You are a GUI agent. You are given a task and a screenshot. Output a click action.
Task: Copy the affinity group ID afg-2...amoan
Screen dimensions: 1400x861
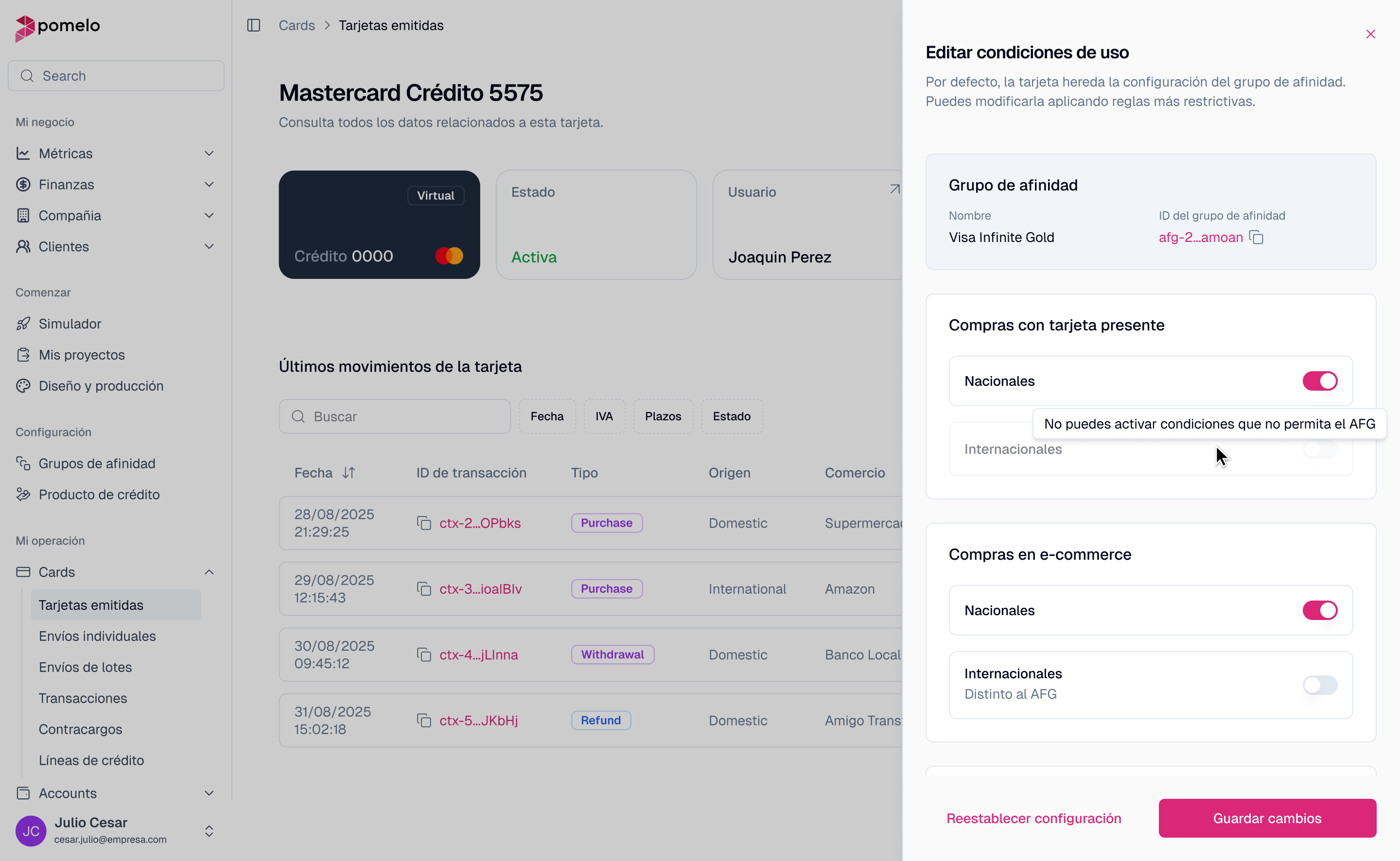[1256, 238]
